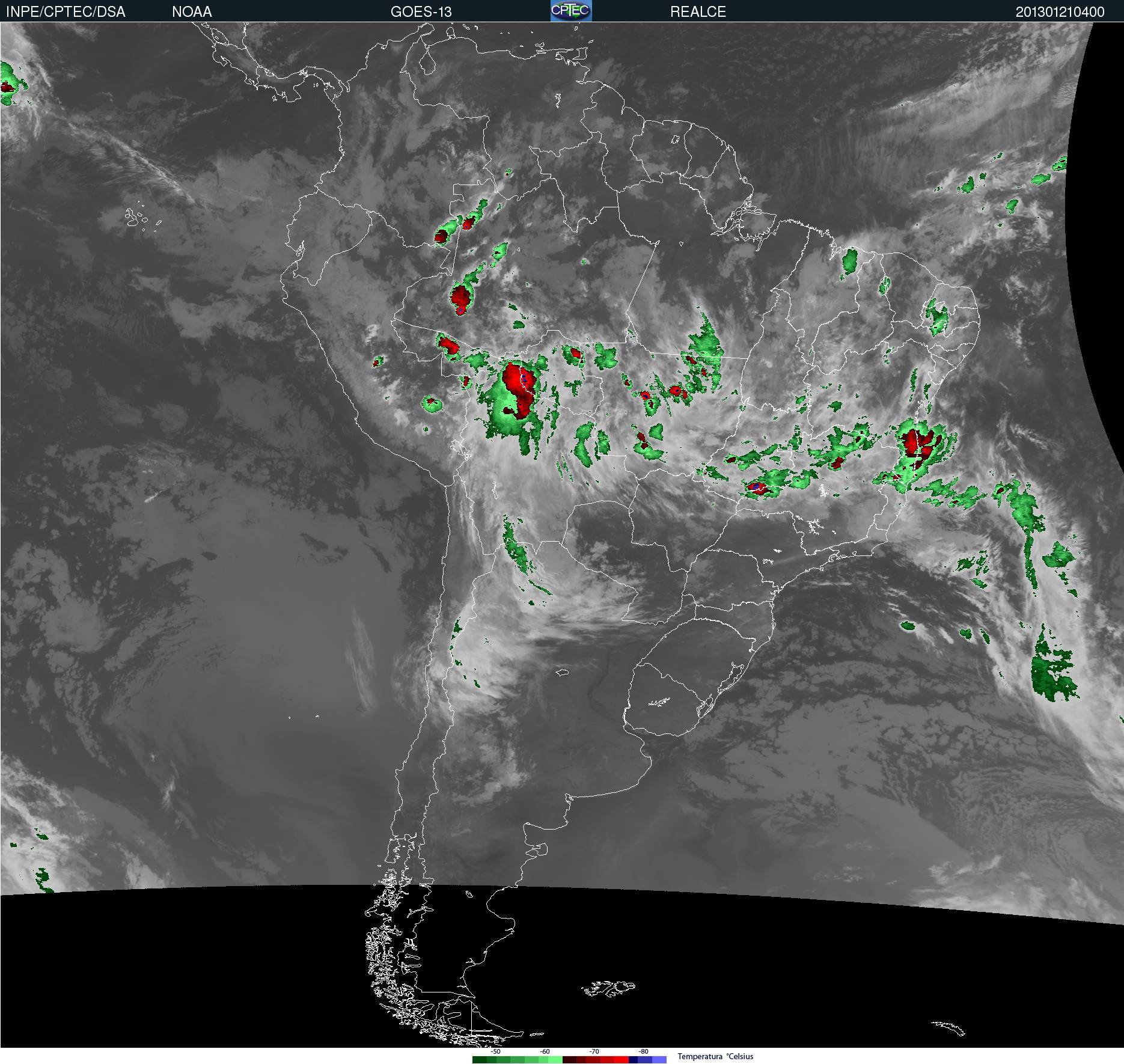This screenshot has height=1064, width=1124.
Task: Click the Temperatura °Celsius legend label
Action: click(x=715, y=1056)
